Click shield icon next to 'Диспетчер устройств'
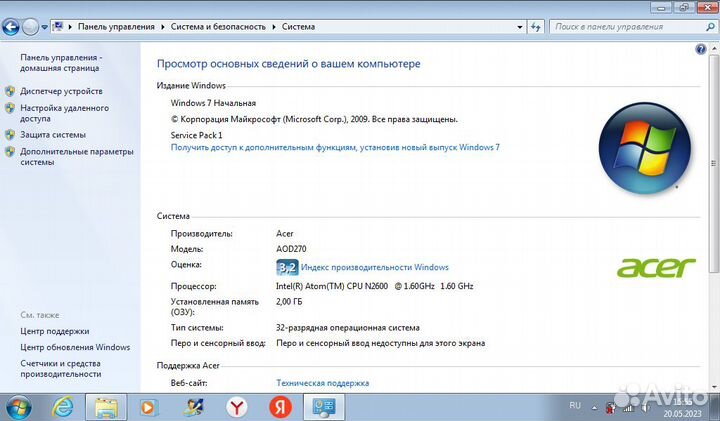The width and height of the screenshot is (720, 421). point(10,91)
